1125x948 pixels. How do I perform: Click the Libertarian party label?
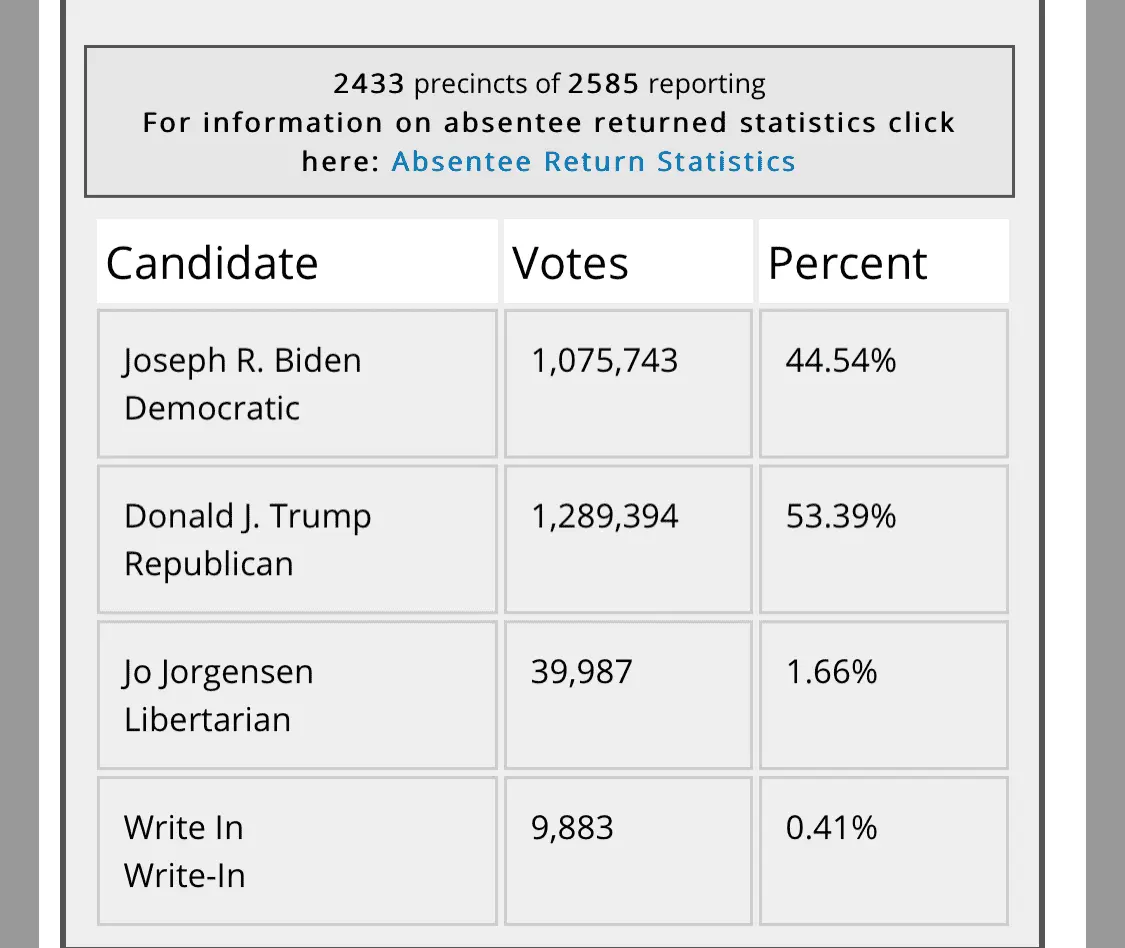click(x=207, y=720)
